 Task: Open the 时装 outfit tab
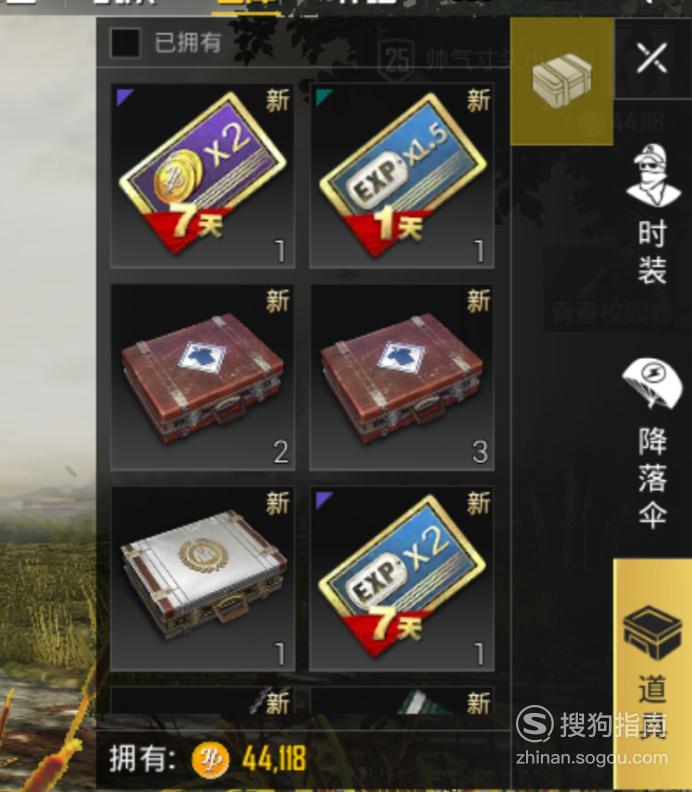[653, 215]
